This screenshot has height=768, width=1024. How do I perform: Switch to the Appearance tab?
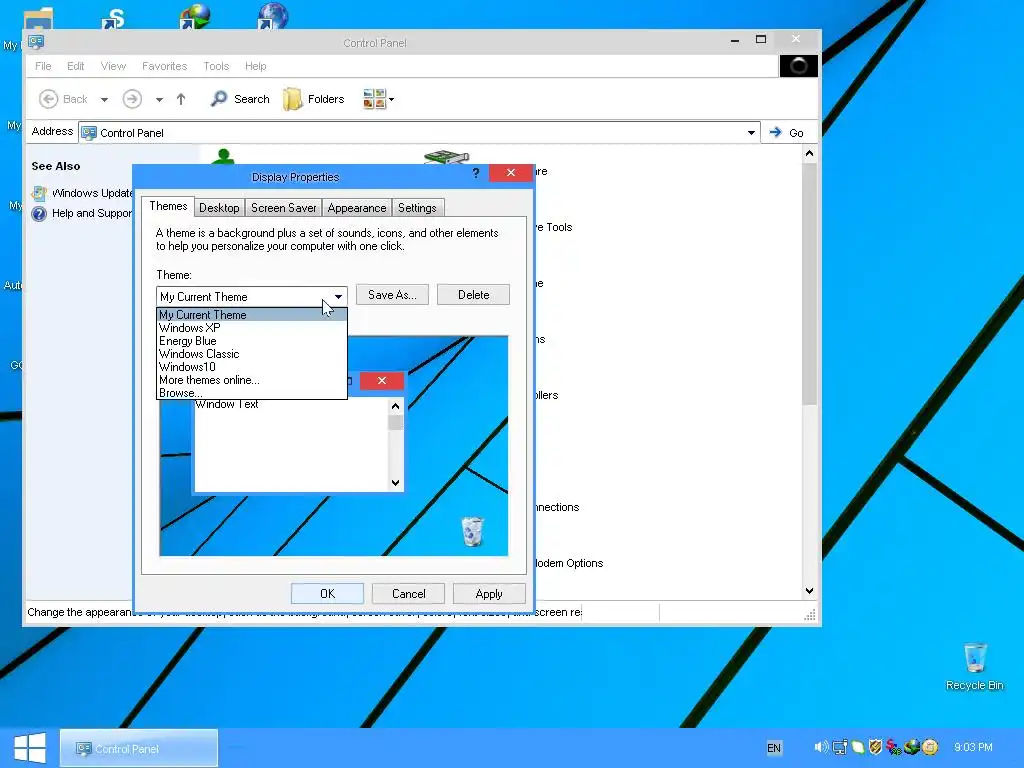[357, 208]
